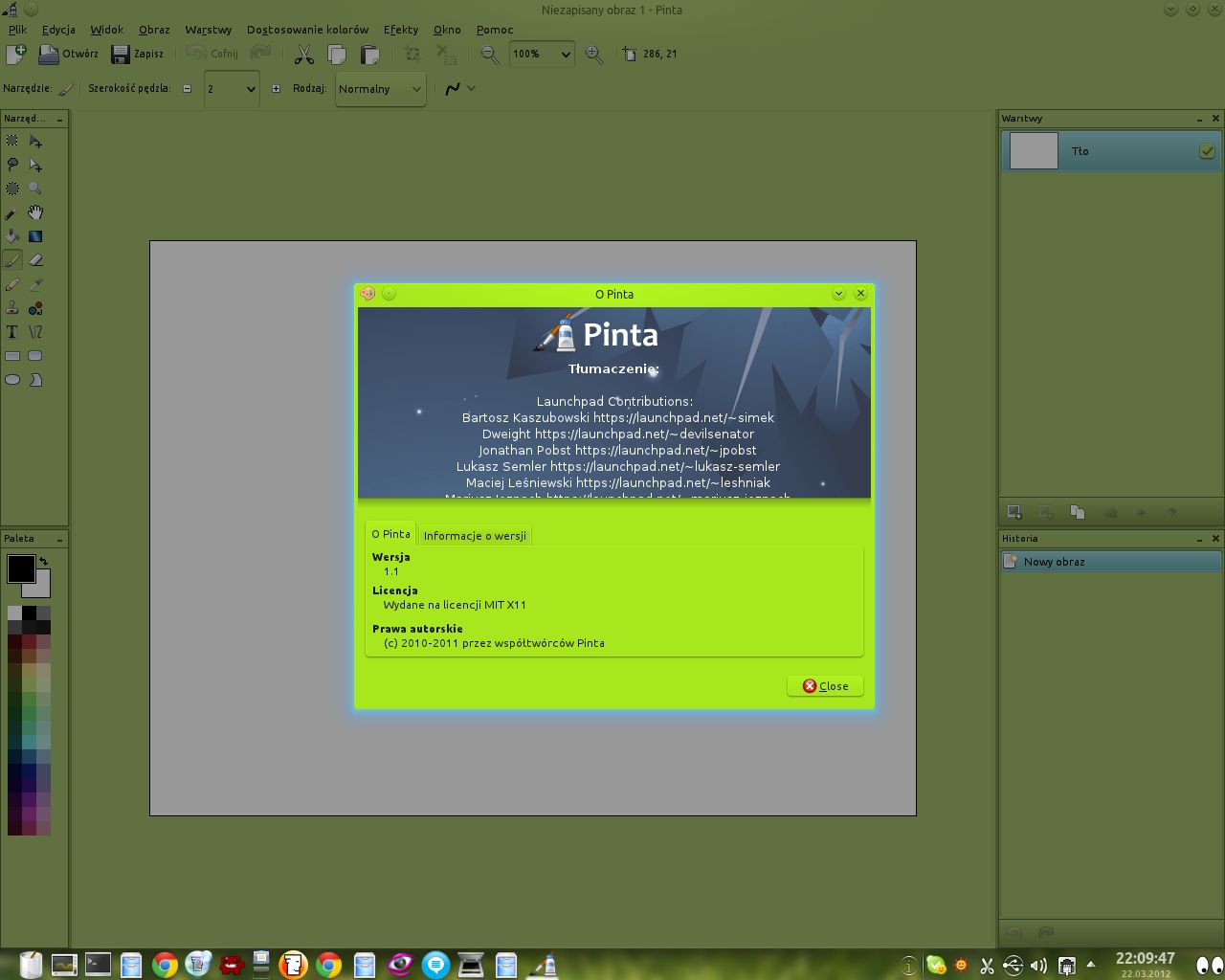1225x980 pixels.
Task: Click the Zapisz save button
Action: 137,55
